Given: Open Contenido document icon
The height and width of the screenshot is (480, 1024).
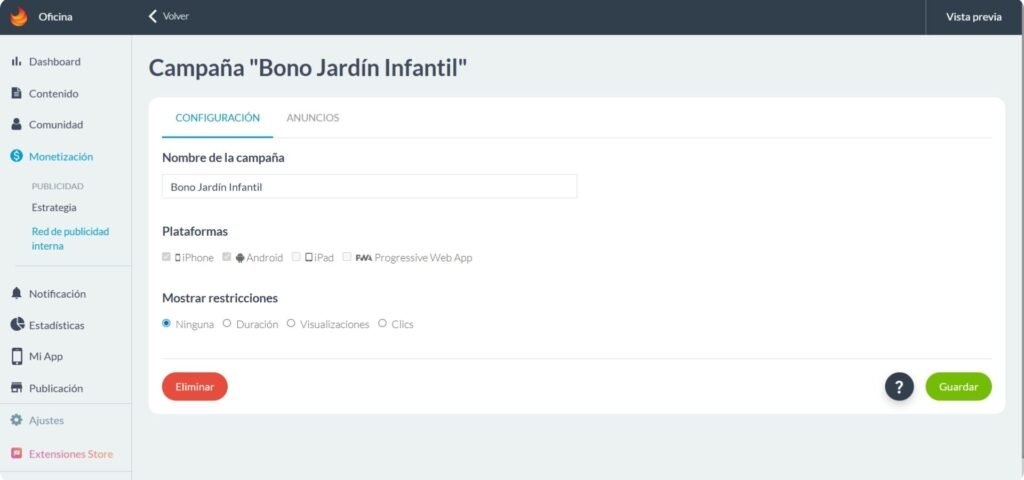Looking at the screenshot, I should 16,93.
